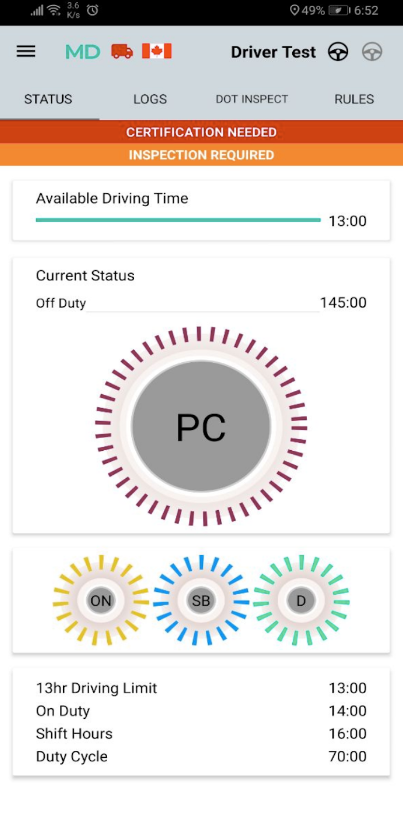This screenshot has height=823, width=403.
Task: Tap the MD logo
Action: [82, 52]
